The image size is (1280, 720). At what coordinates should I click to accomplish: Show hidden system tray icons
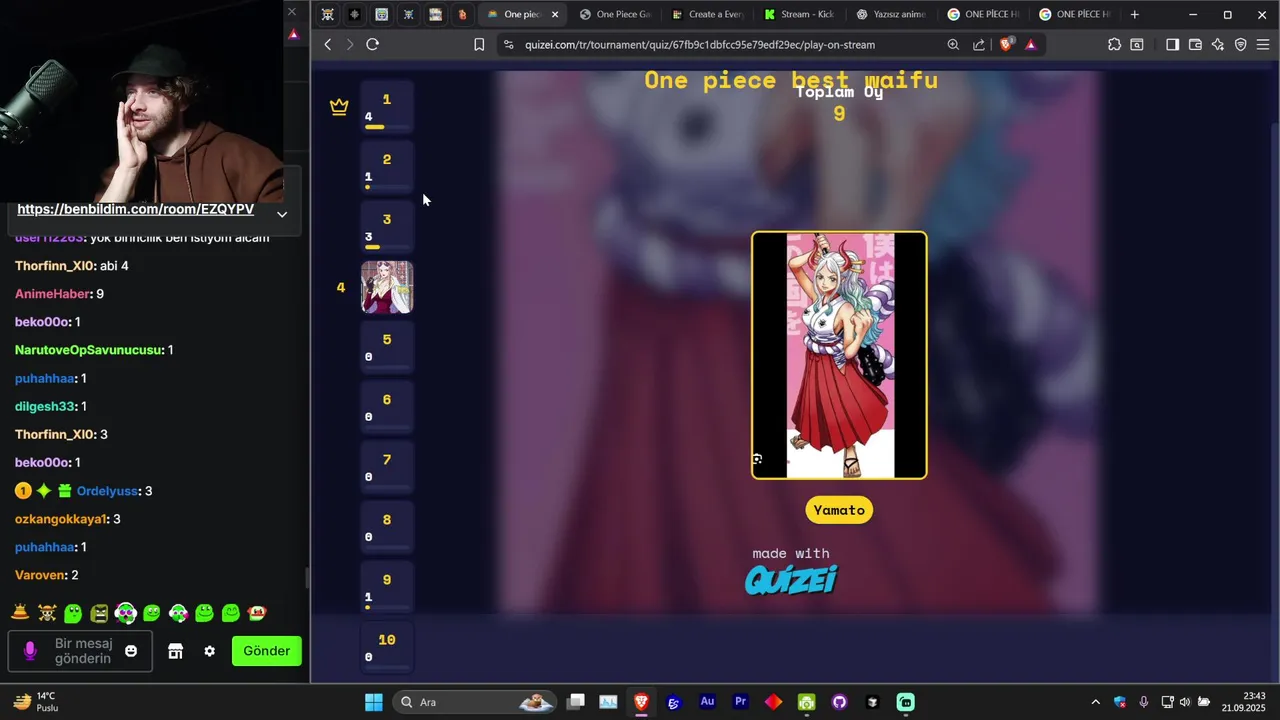[x=1095, y=702]
